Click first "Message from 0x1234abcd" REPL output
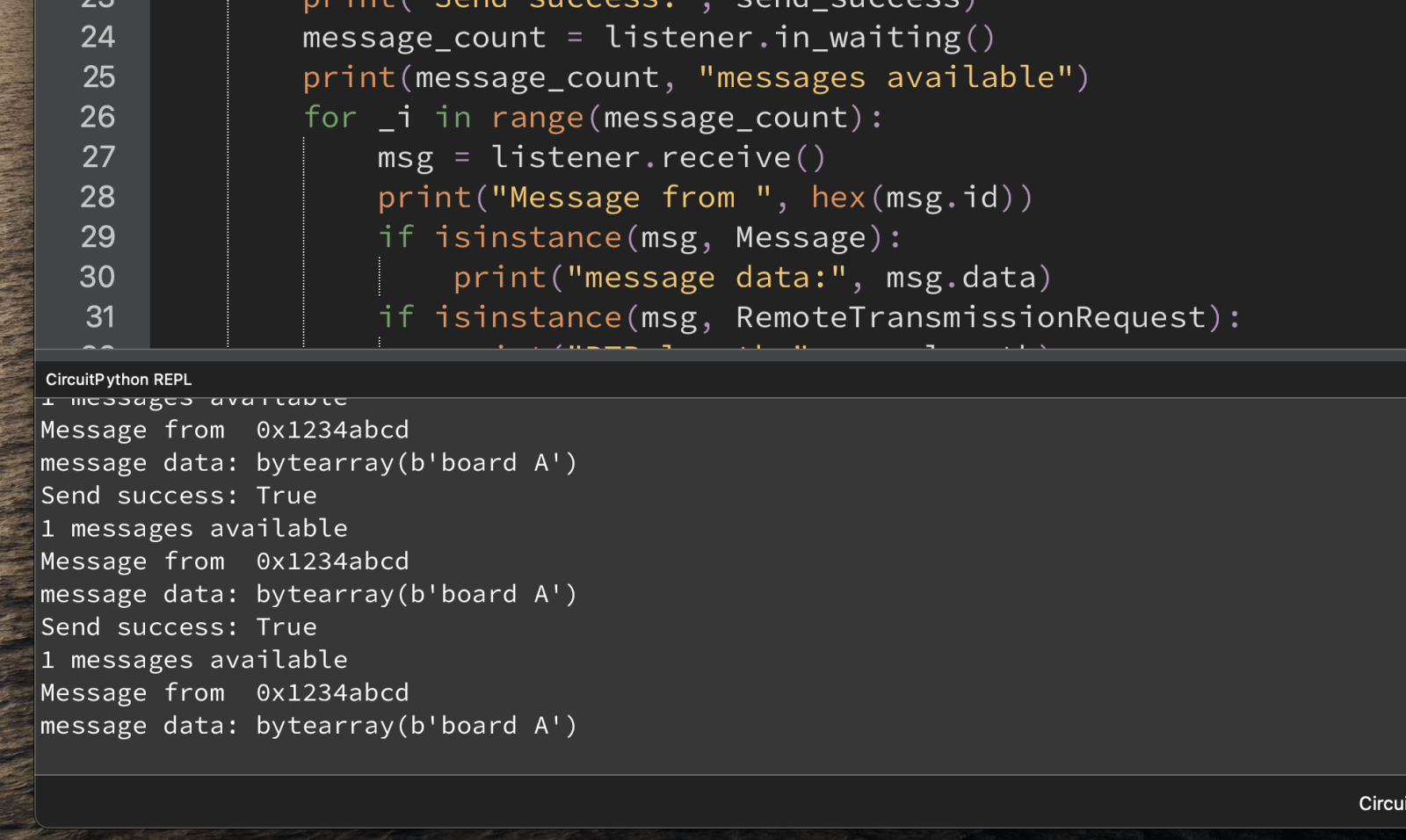Viewport: 1406px width, 840px height. coord(225,430)
